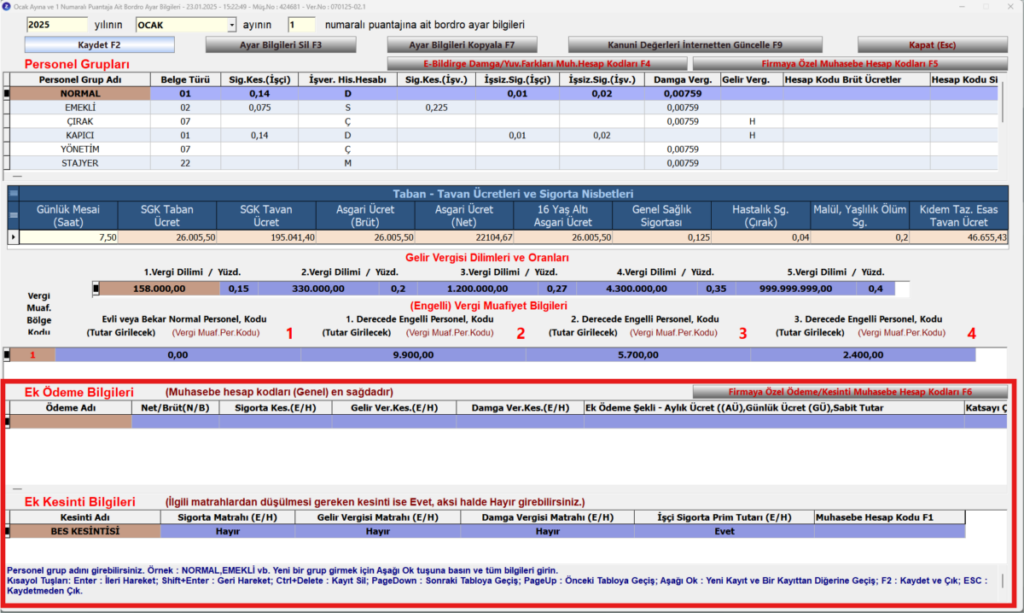Click the Taban-Tavan table top-left selector icon

(13, 193)
